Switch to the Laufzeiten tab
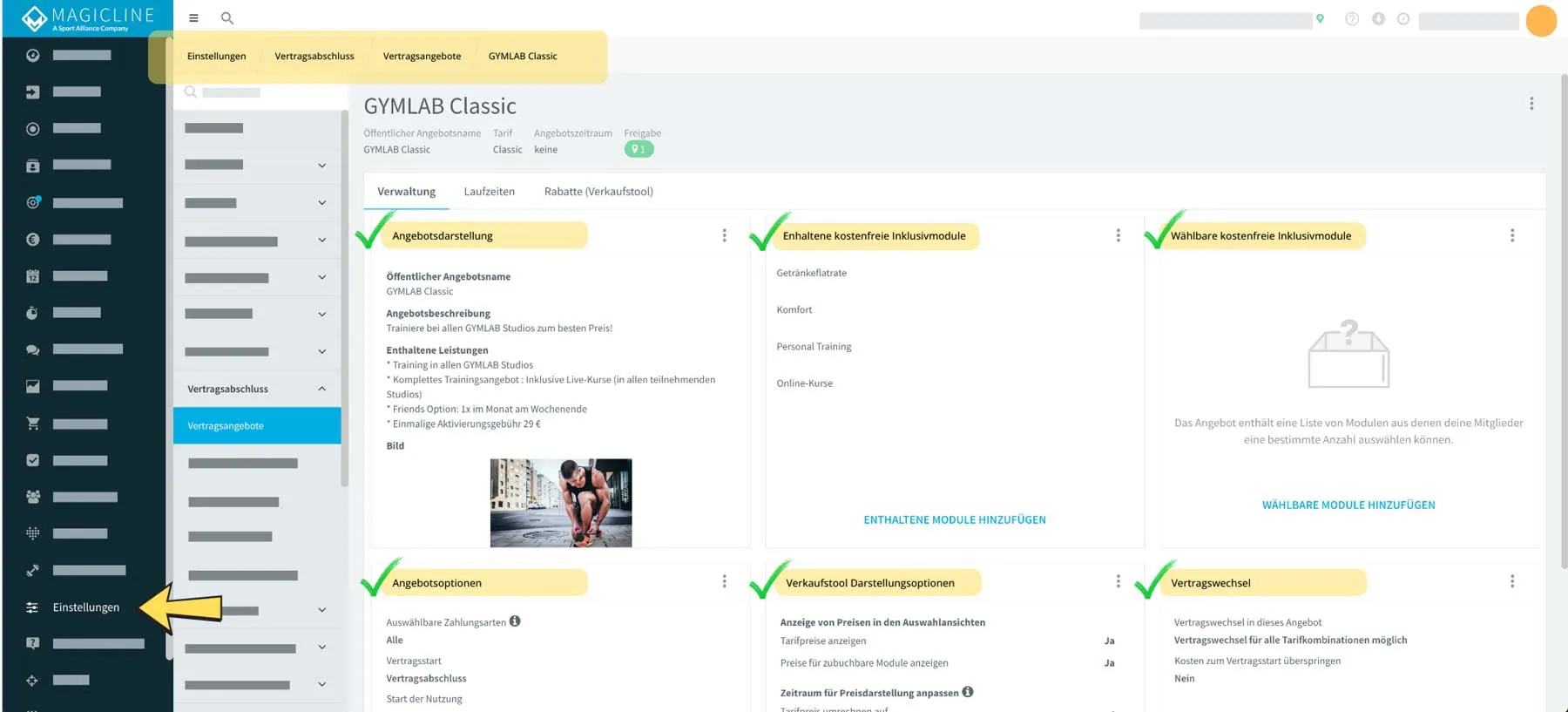This screenshot has width=1568, height=712. click(x=489, y=192)
